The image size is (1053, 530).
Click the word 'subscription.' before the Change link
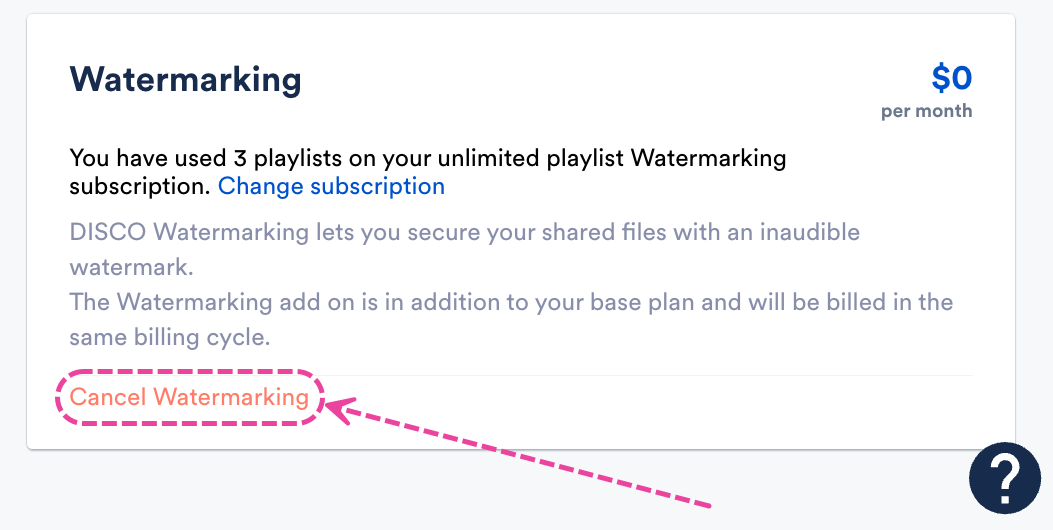(139, 186)
